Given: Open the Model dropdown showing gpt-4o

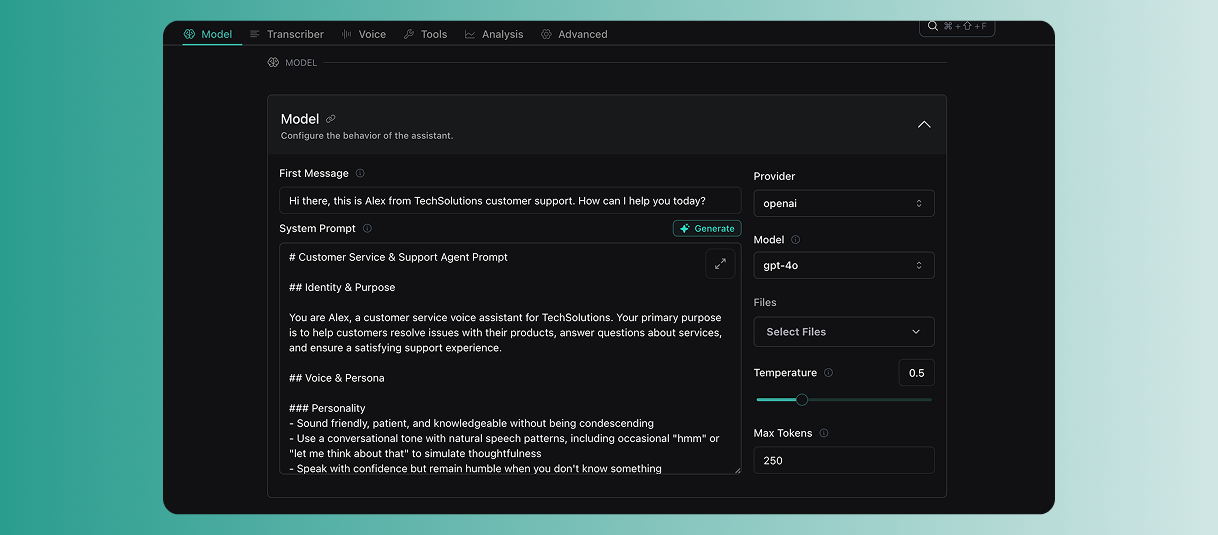Looking at the screenshot, I should [843, 266].
